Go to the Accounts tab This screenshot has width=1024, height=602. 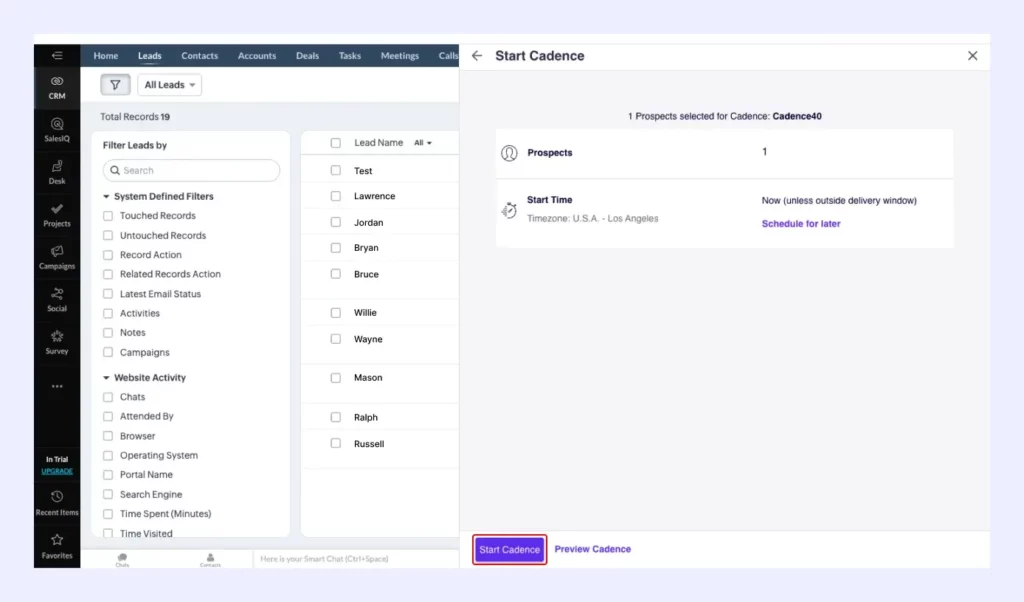click(x=257, y=55)
